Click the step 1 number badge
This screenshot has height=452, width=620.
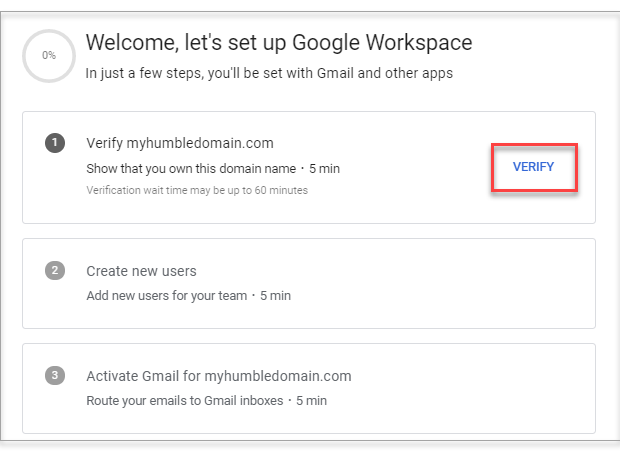click(54, 143)
